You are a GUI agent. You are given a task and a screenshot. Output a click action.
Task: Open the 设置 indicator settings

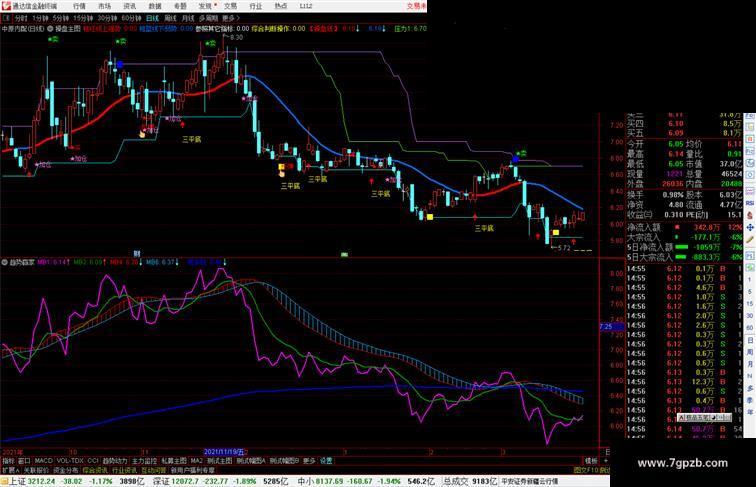tap(326, 461)
